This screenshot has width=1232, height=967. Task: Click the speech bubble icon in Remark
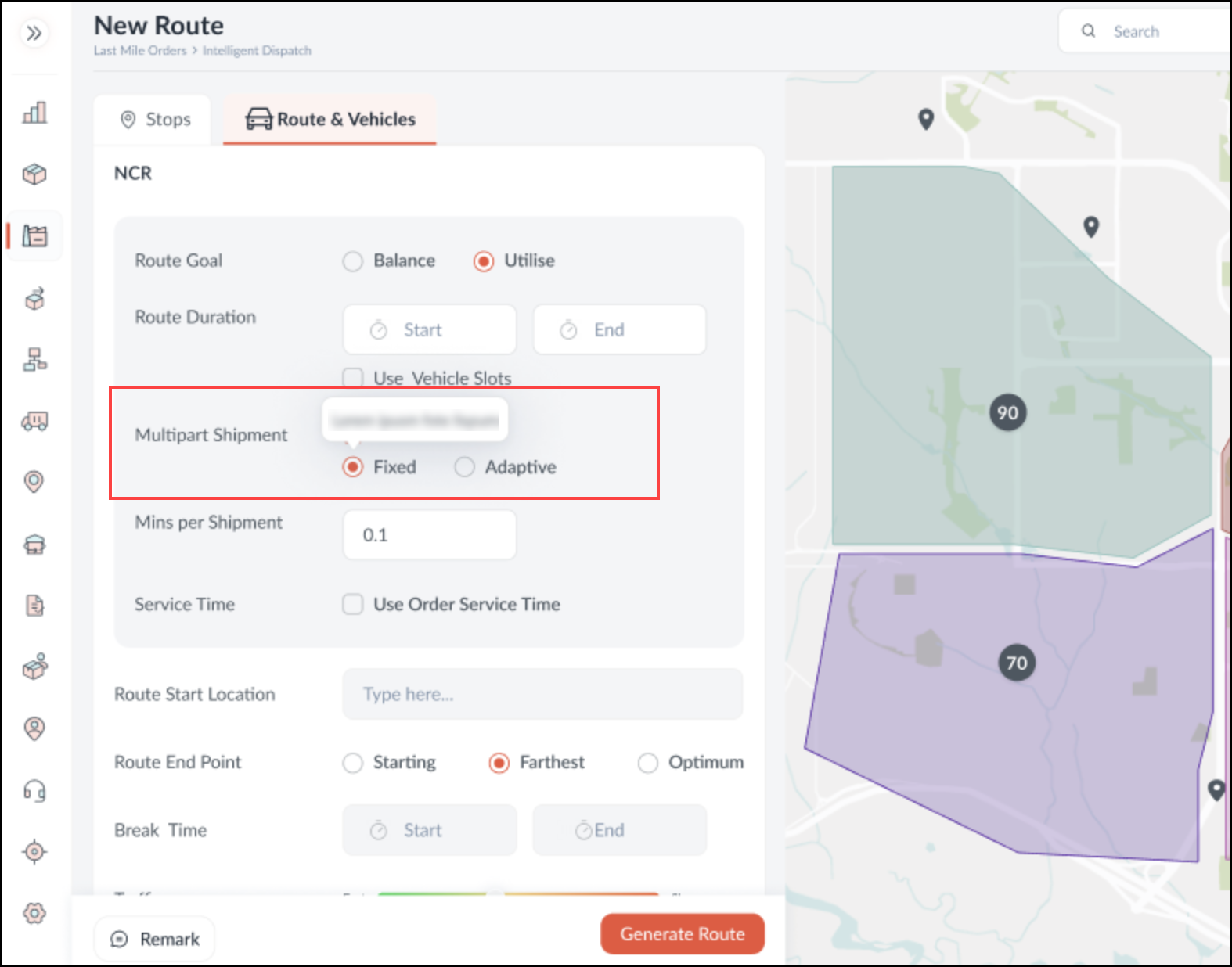(x=119, y=939)
